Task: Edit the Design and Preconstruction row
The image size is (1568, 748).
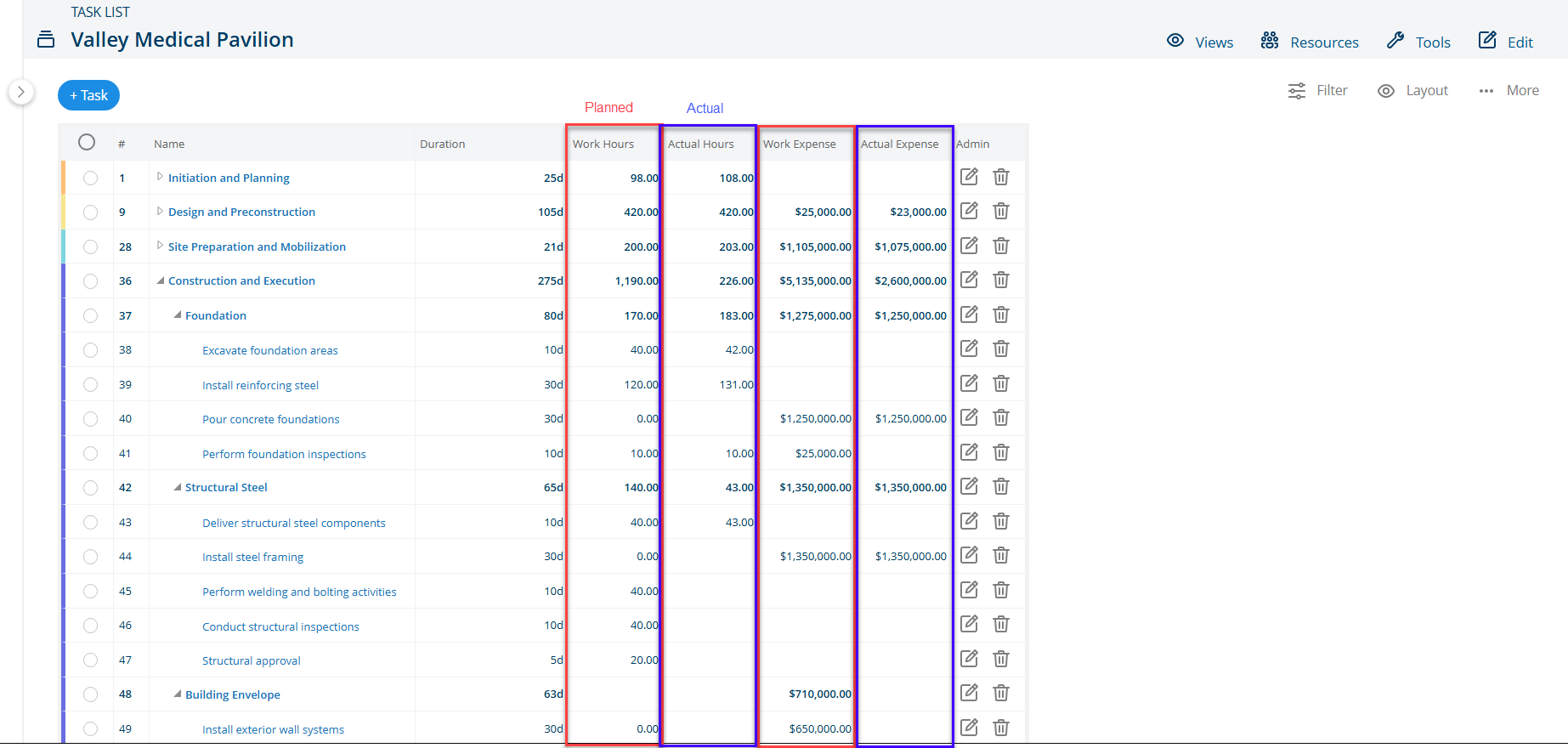Action: tap(969, 211)
